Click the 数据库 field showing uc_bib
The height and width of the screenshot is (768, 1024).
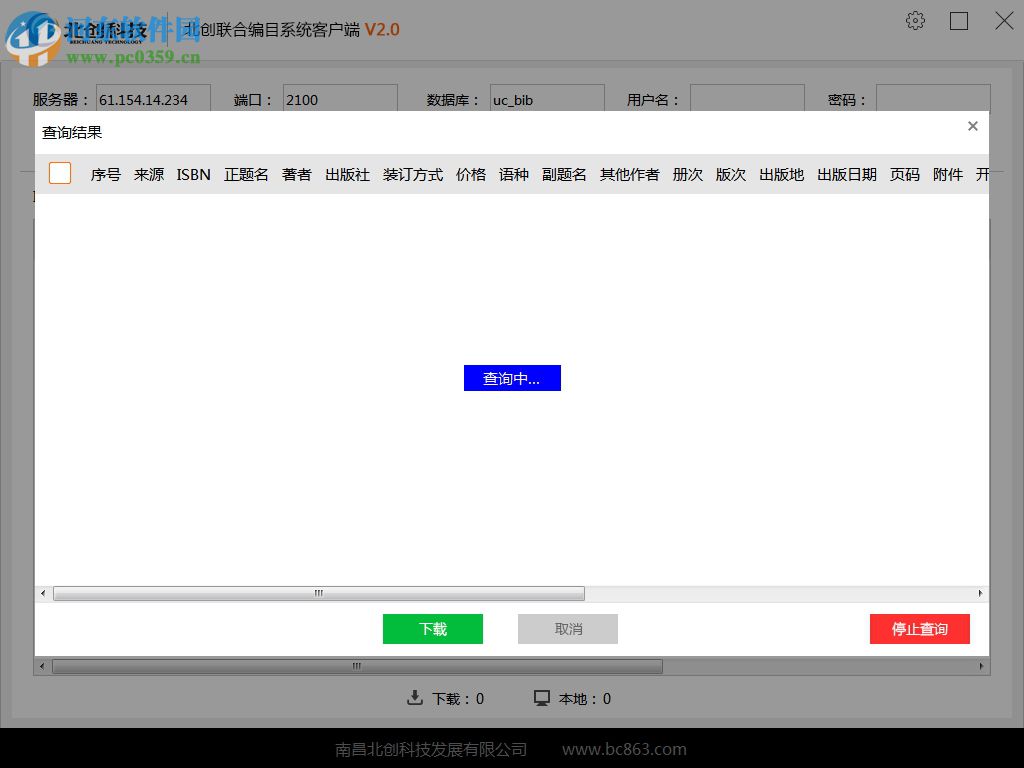click(x=546, y=100)
